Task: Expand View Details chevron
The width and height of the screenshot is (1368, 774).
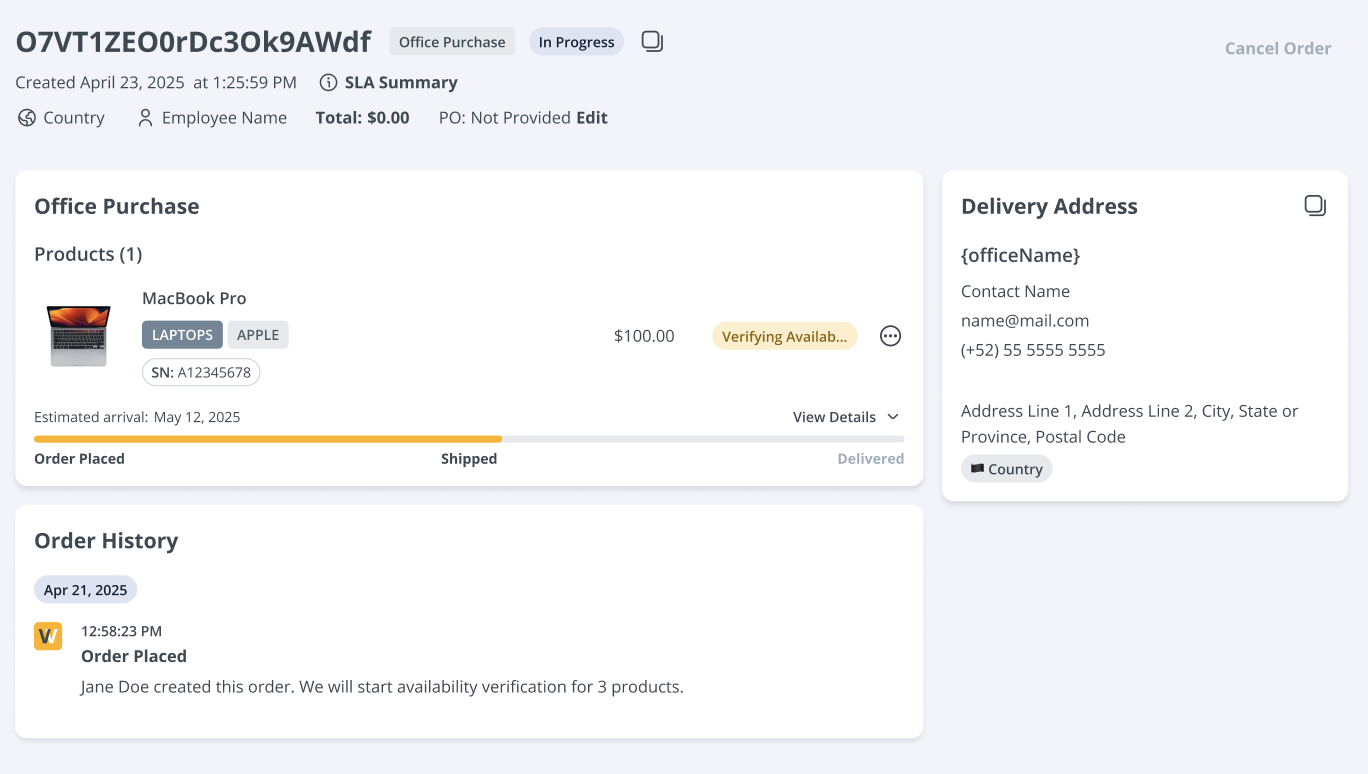Action: [x=893, y=417]
